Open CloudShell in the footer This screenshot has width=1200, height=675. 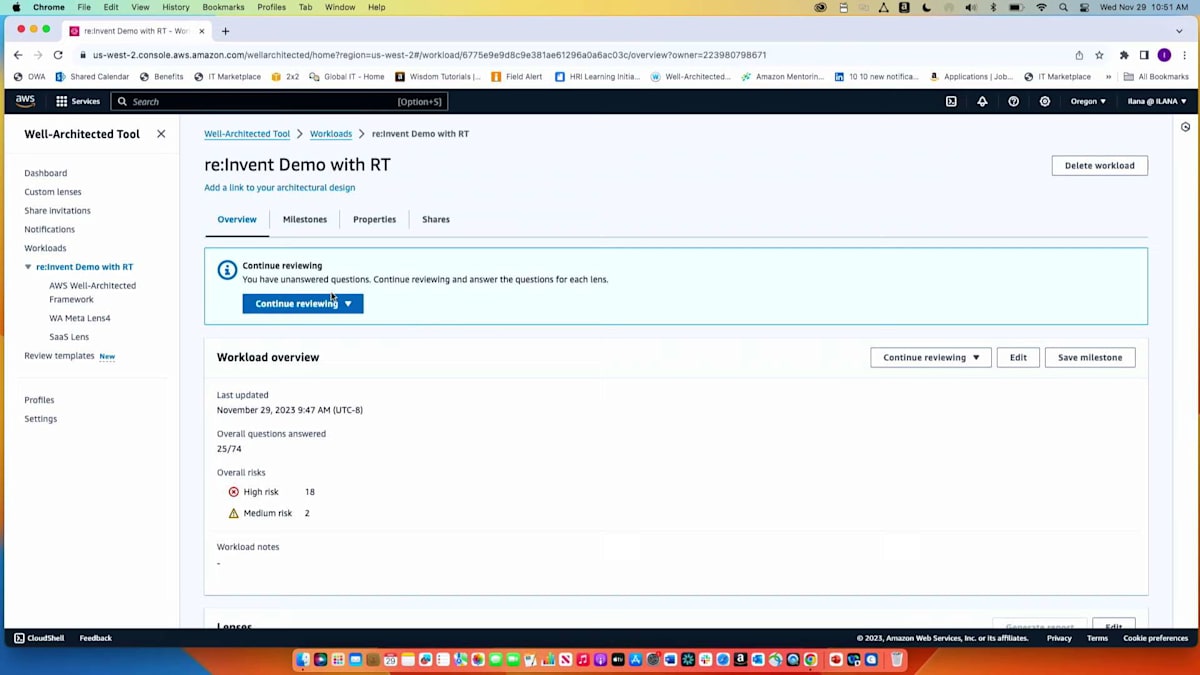pyautogui.click(x=39, y=638)
